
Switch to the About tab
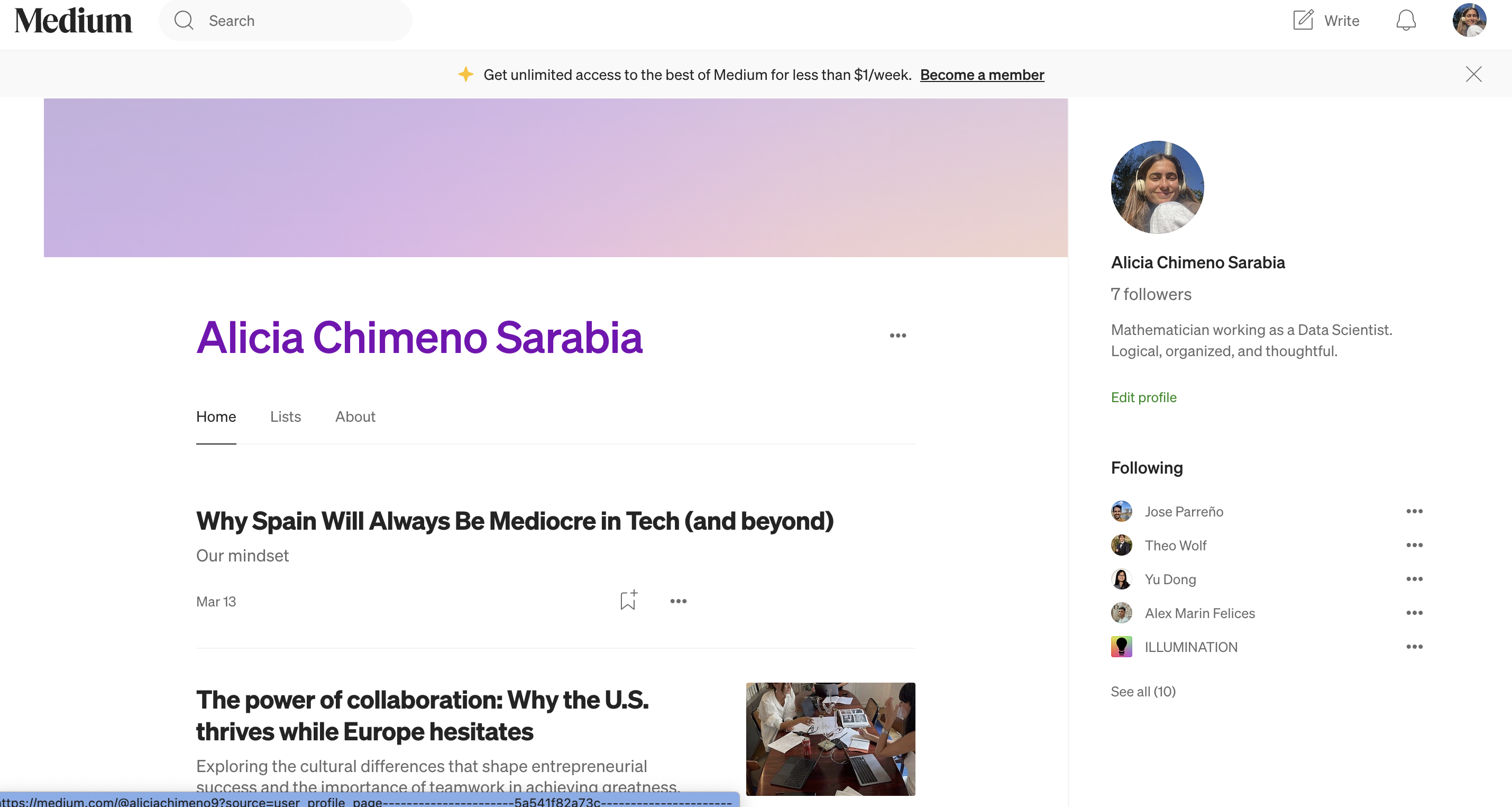click(355, 416)
